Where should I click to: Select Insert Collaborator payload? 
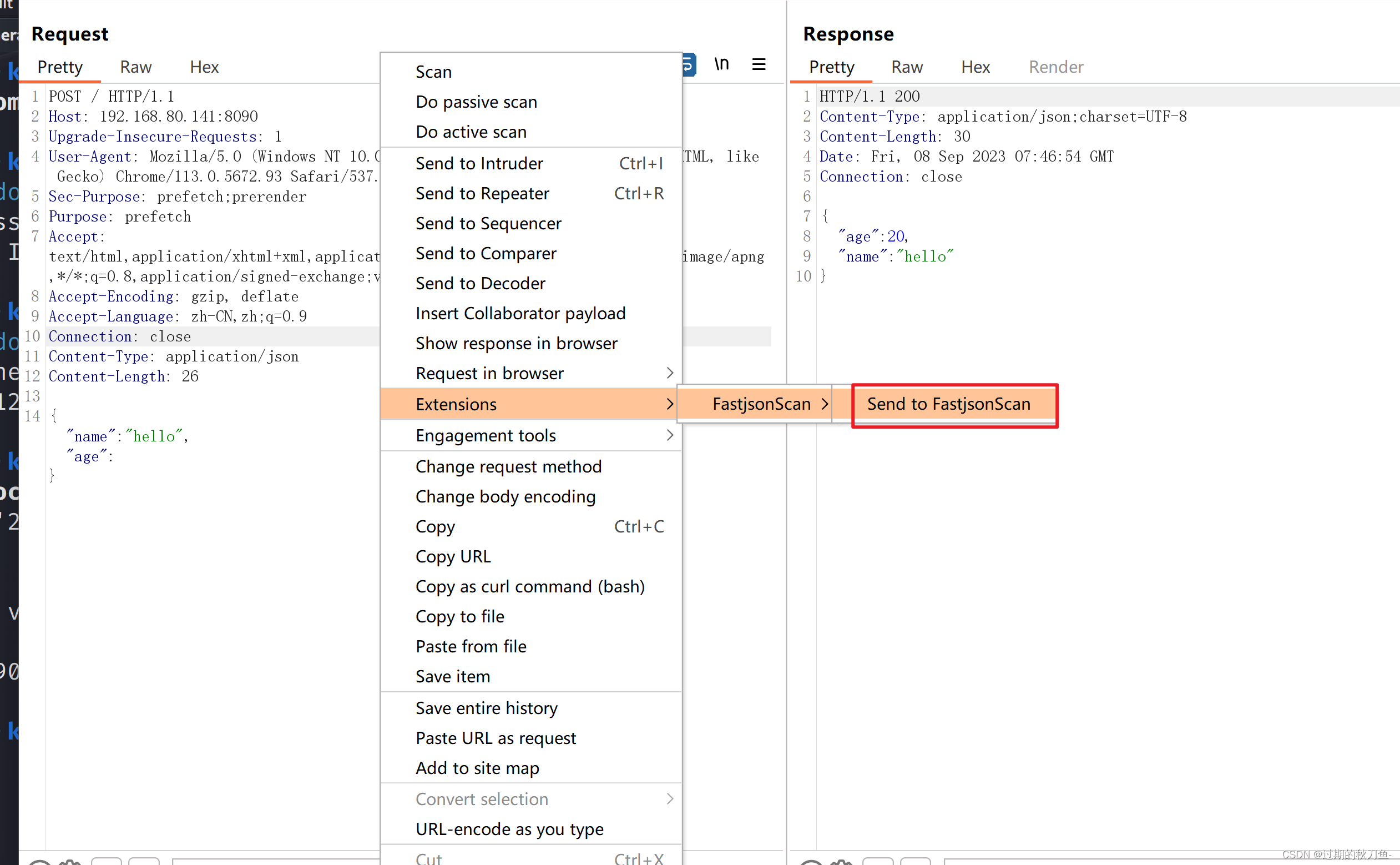tap(531, 314)
